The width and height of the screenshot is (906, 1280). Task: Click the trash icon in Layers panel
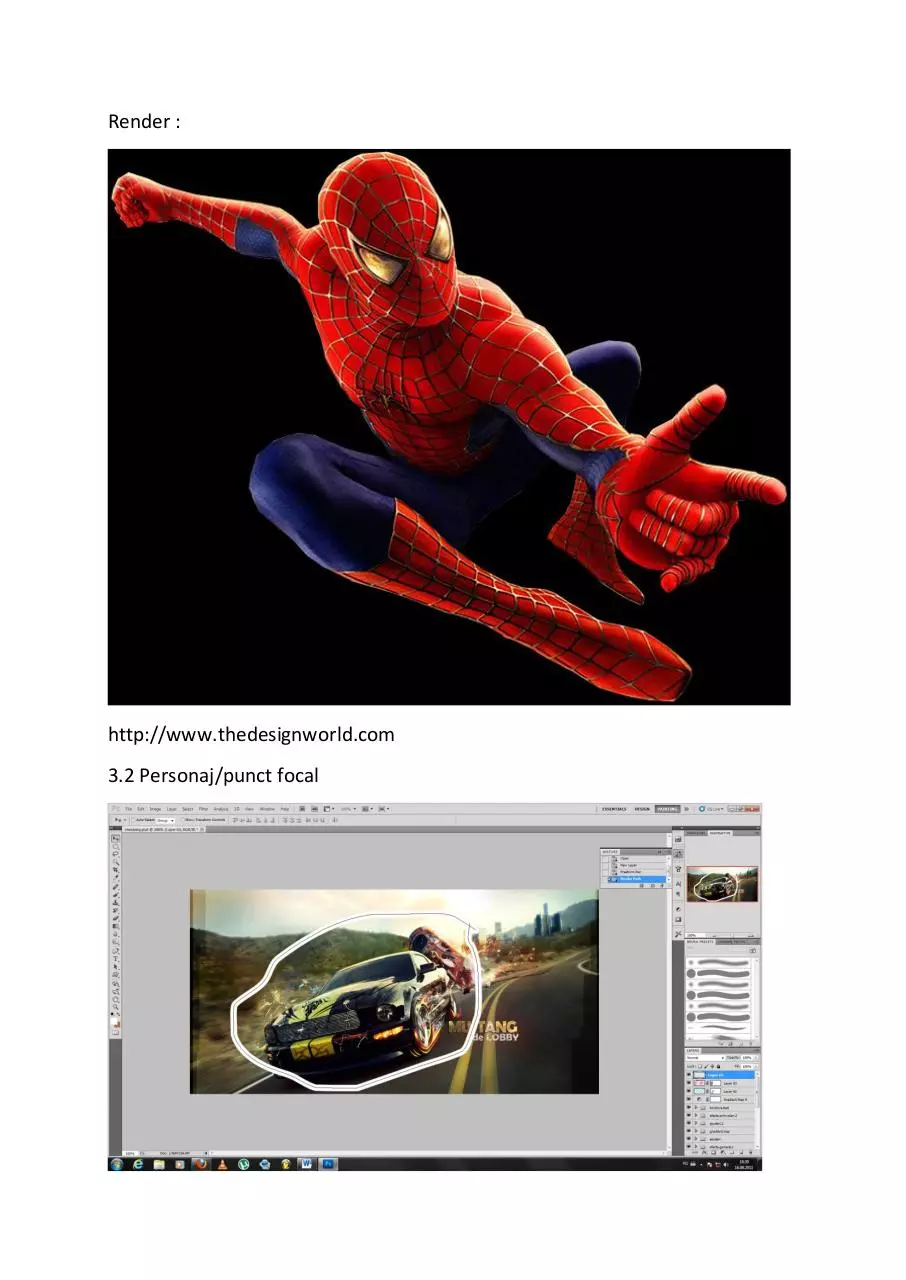point(751,1152)
